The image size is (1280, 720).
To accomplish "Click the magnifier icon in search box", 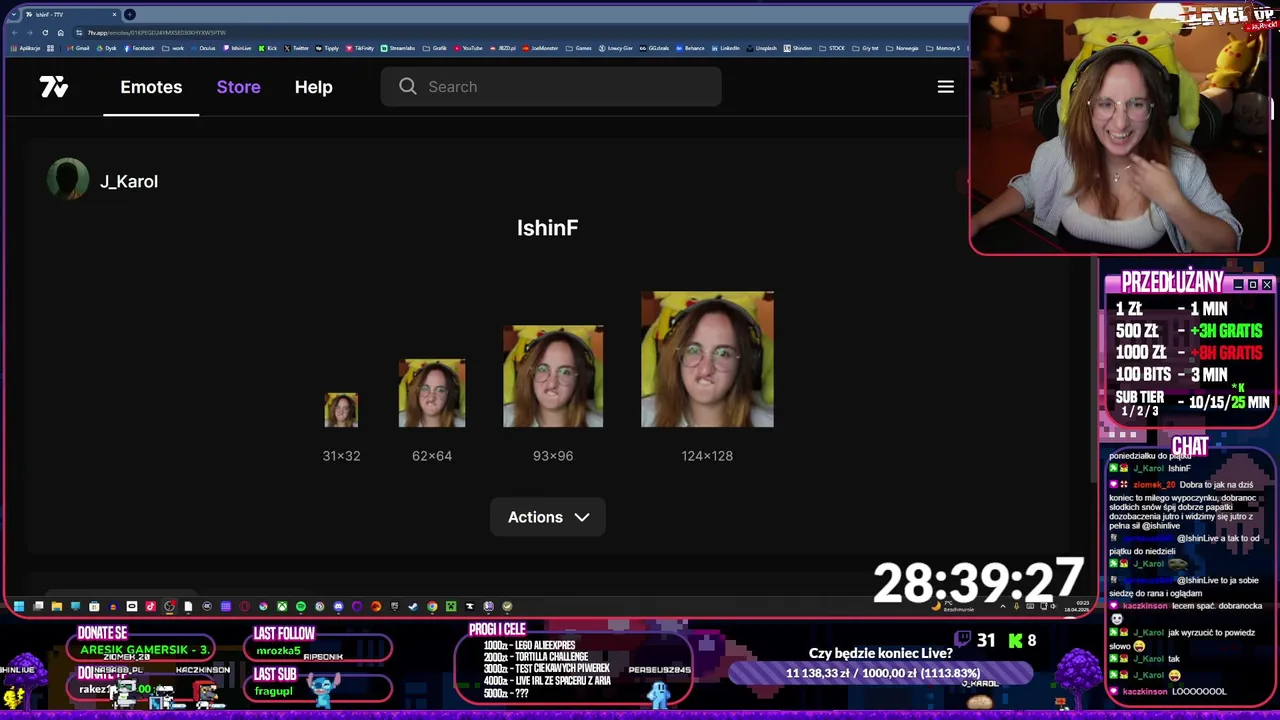I will [408, 87].
